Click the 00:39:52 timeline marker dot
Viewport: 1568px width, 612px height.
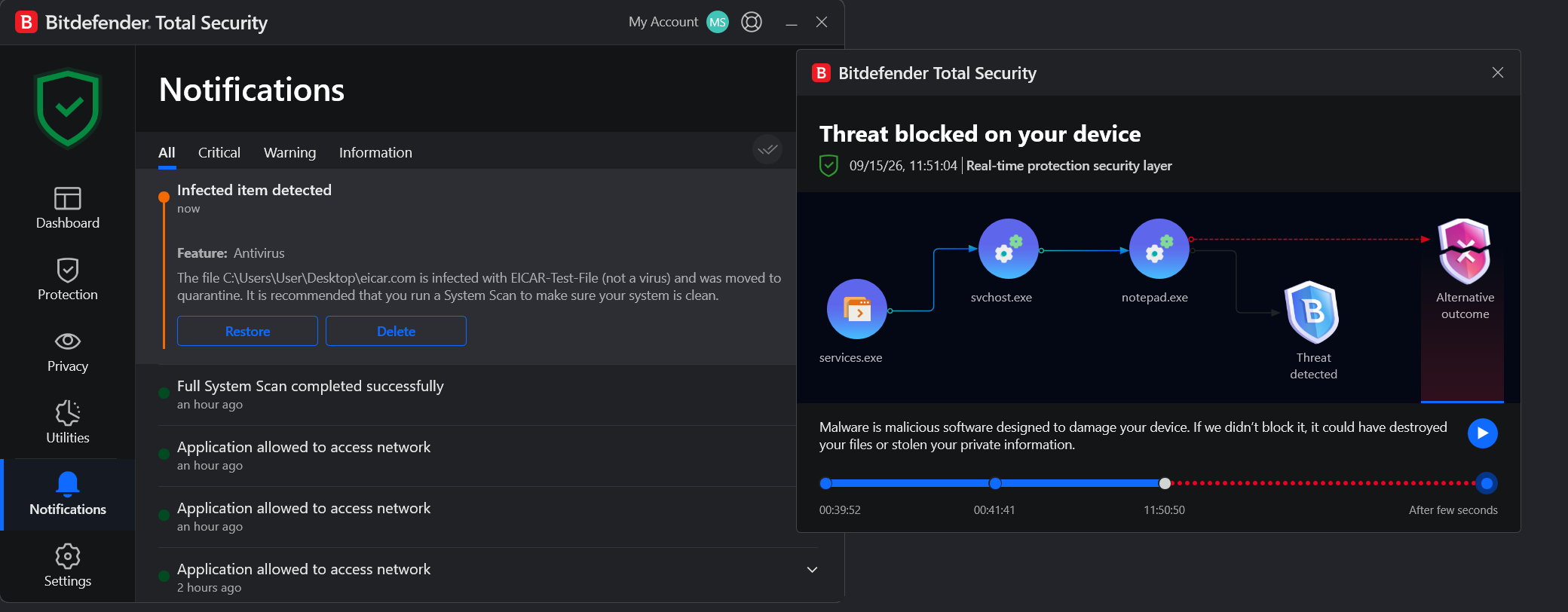pyautogui.click(x=825, y=483)
